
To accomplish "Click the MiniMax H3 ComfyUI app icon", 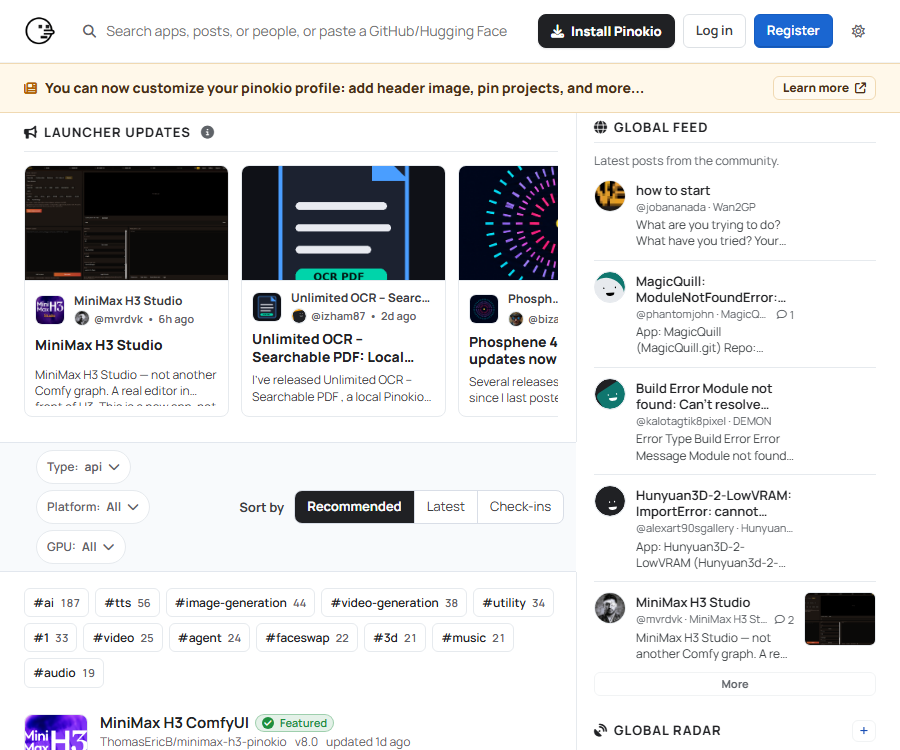I will (x=56, y=733).
